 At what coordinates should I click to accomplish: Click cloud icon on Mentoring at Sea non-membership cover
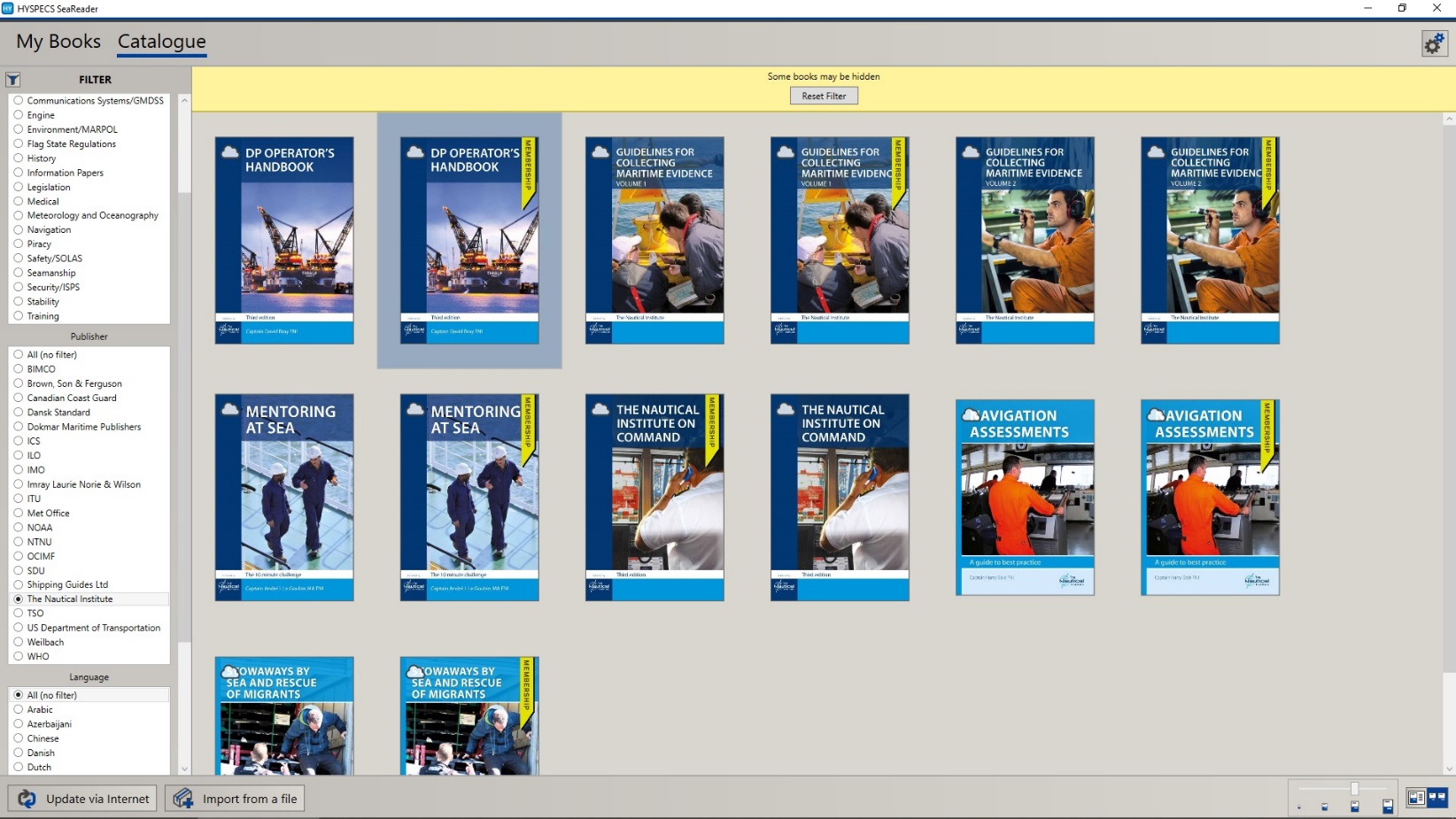pos(230,409)
